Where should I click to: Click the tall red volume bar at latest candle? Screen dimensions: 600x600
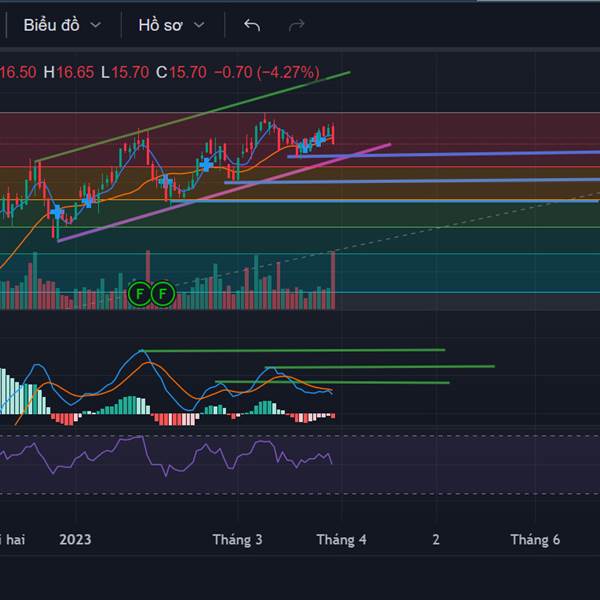(332, 280)
